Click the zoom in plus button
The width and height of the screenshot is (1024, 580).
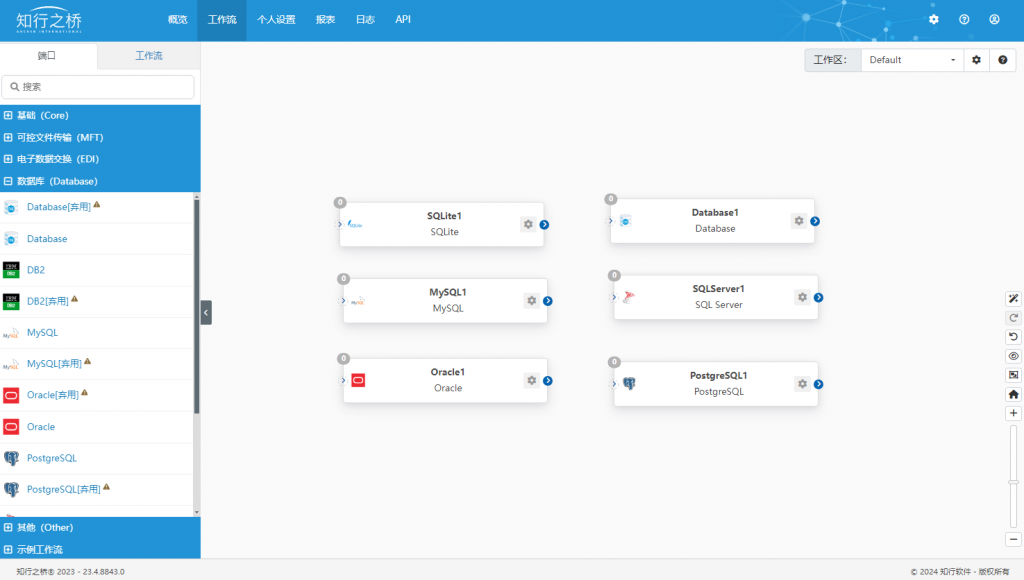point(1014,413)
